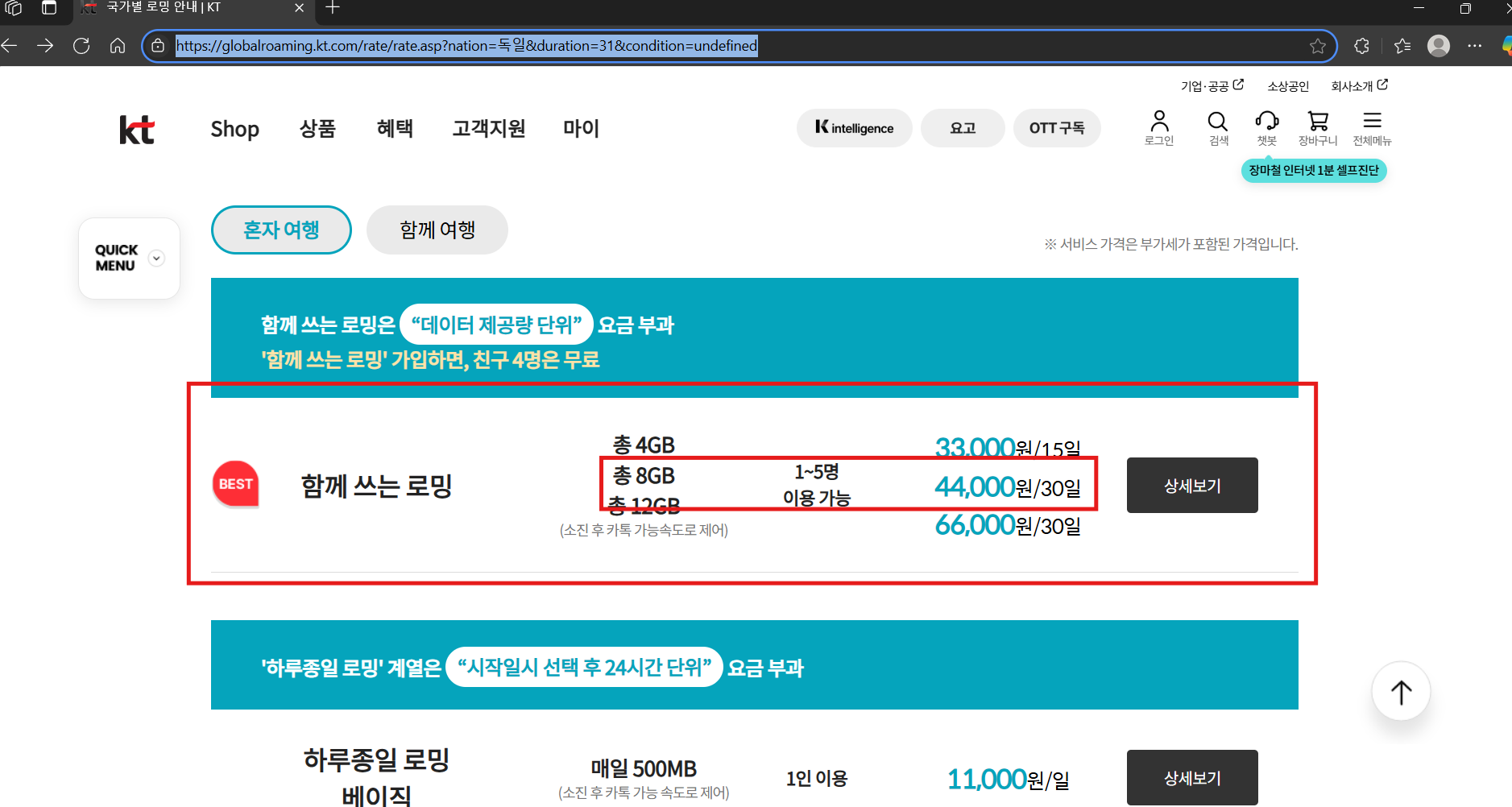The width and height of the screenshot is (1512, 807).
Task: Open the 회사소개 external link
Action: (x=1359, y=86)
